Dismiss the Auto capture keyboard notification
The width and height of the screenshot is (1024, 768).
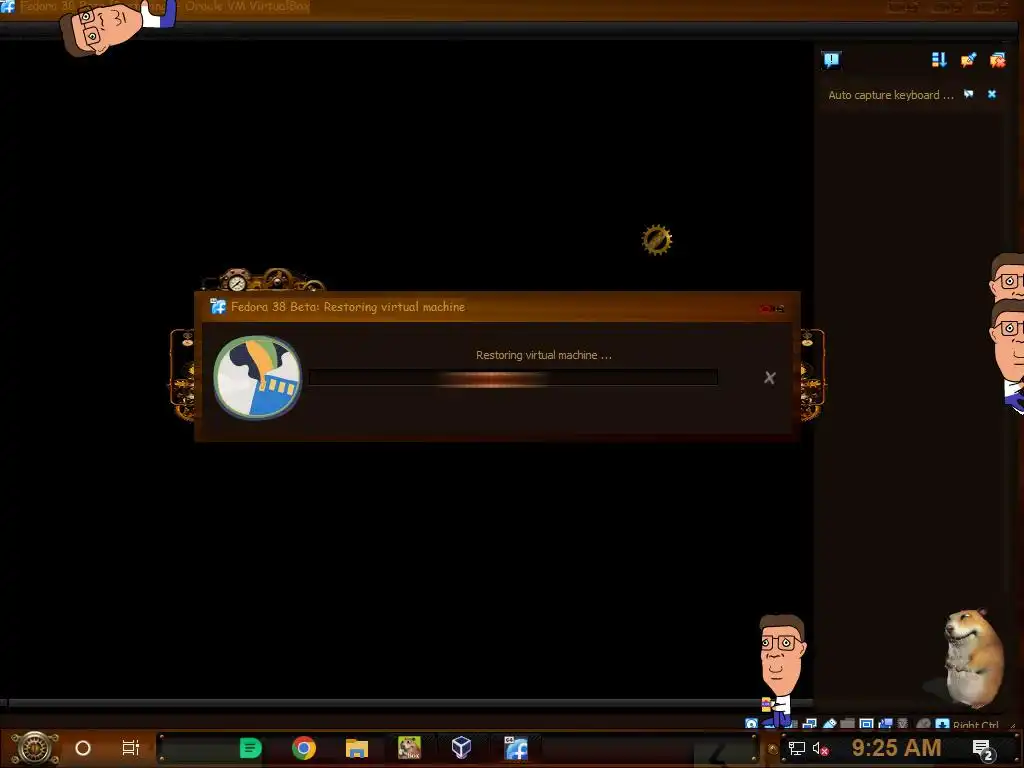(992, 95)
